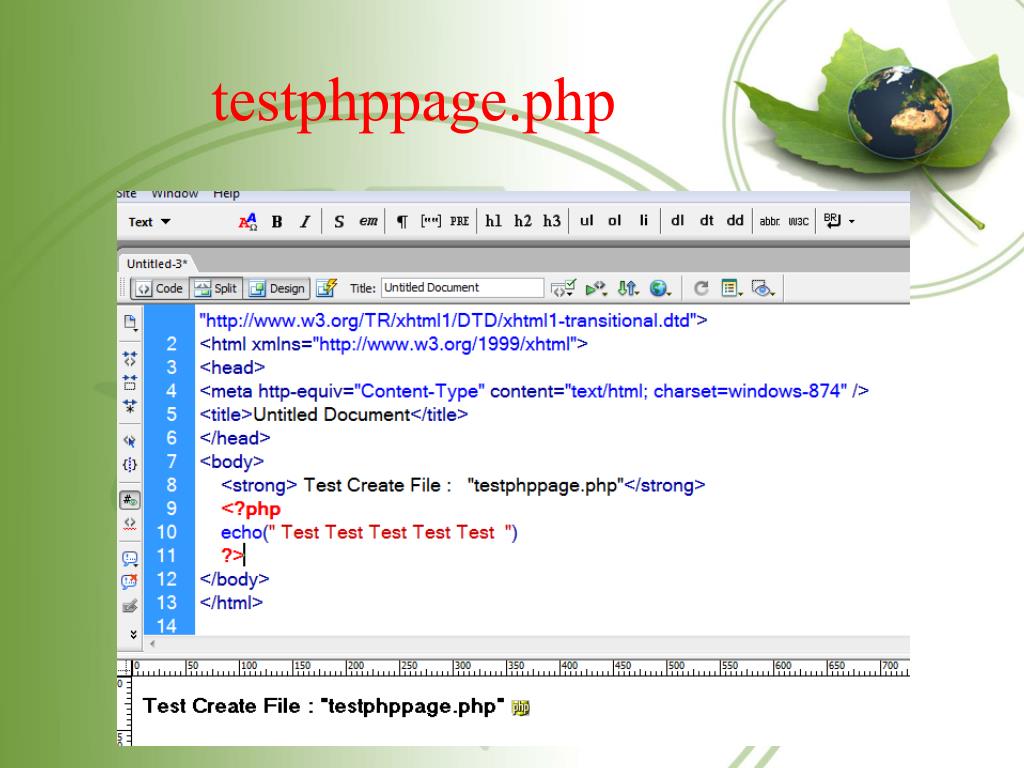Switch to Code view
This screenshot has width=1024, height=768.
tap(160, 288)
